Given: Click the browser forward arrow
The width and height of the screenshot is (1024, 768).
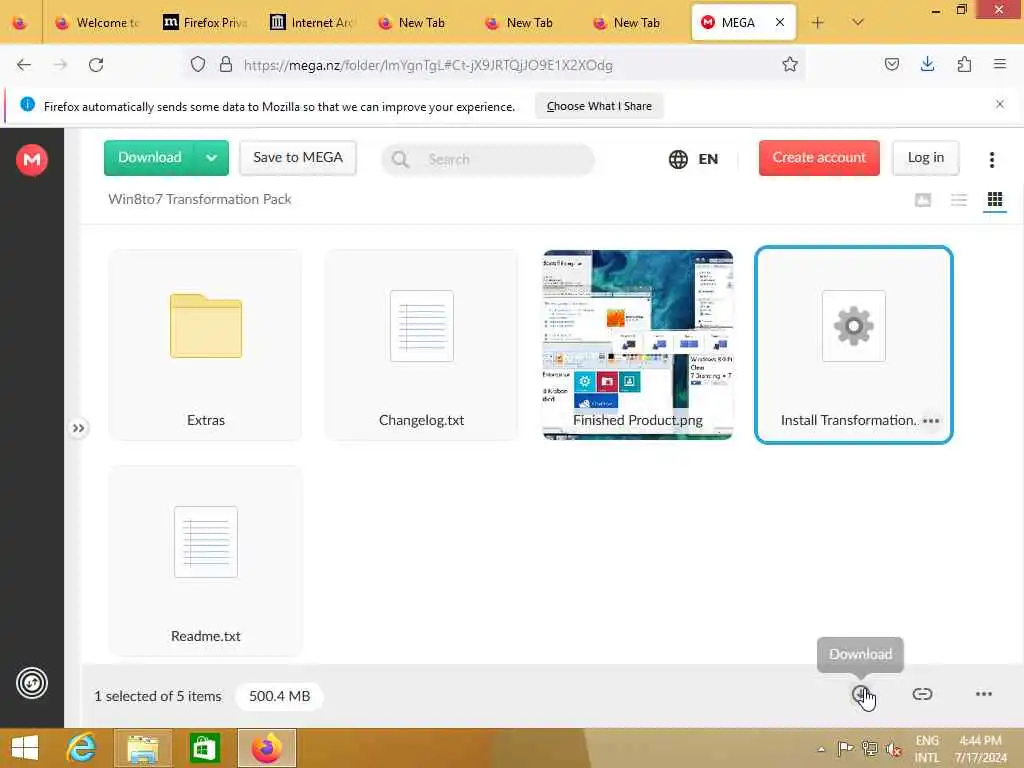Looking at the screenshot, I should [x=60, y=65].
